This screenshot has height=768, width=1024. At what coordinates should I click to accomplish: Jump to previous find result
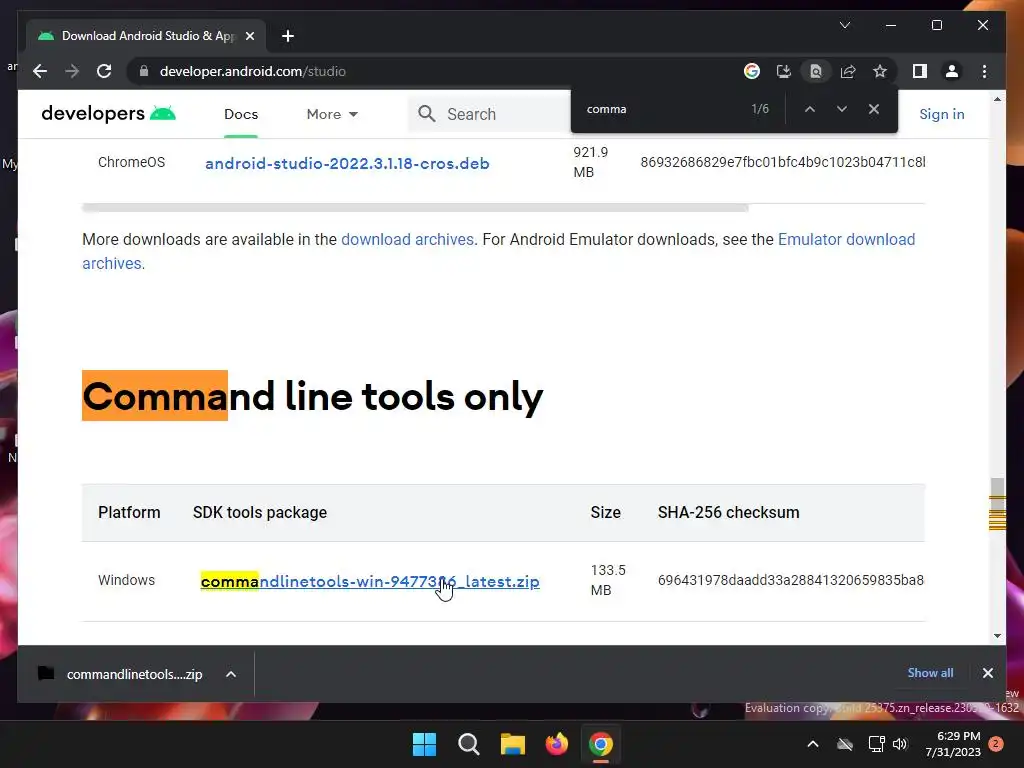click(810, 109)
